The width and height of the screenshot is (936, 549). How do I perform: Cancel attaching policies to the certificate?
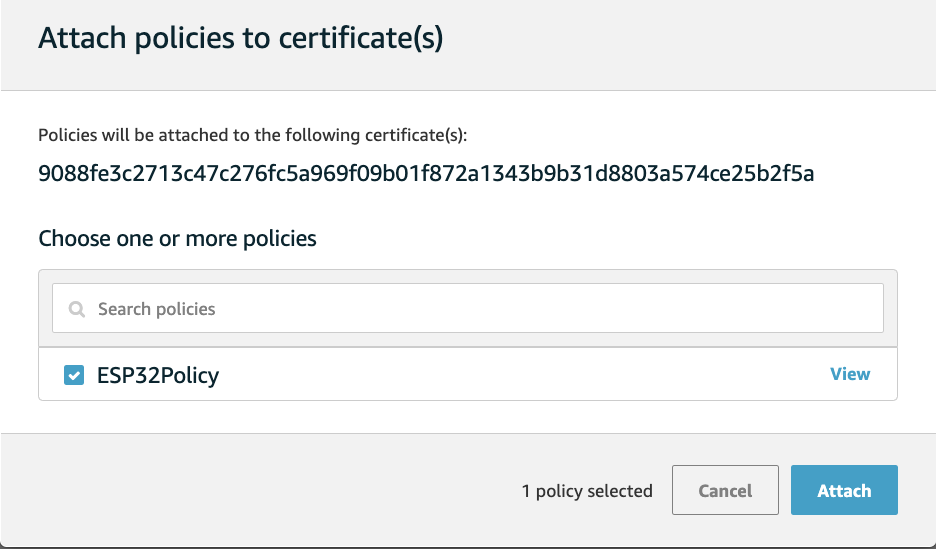(725, 490)
